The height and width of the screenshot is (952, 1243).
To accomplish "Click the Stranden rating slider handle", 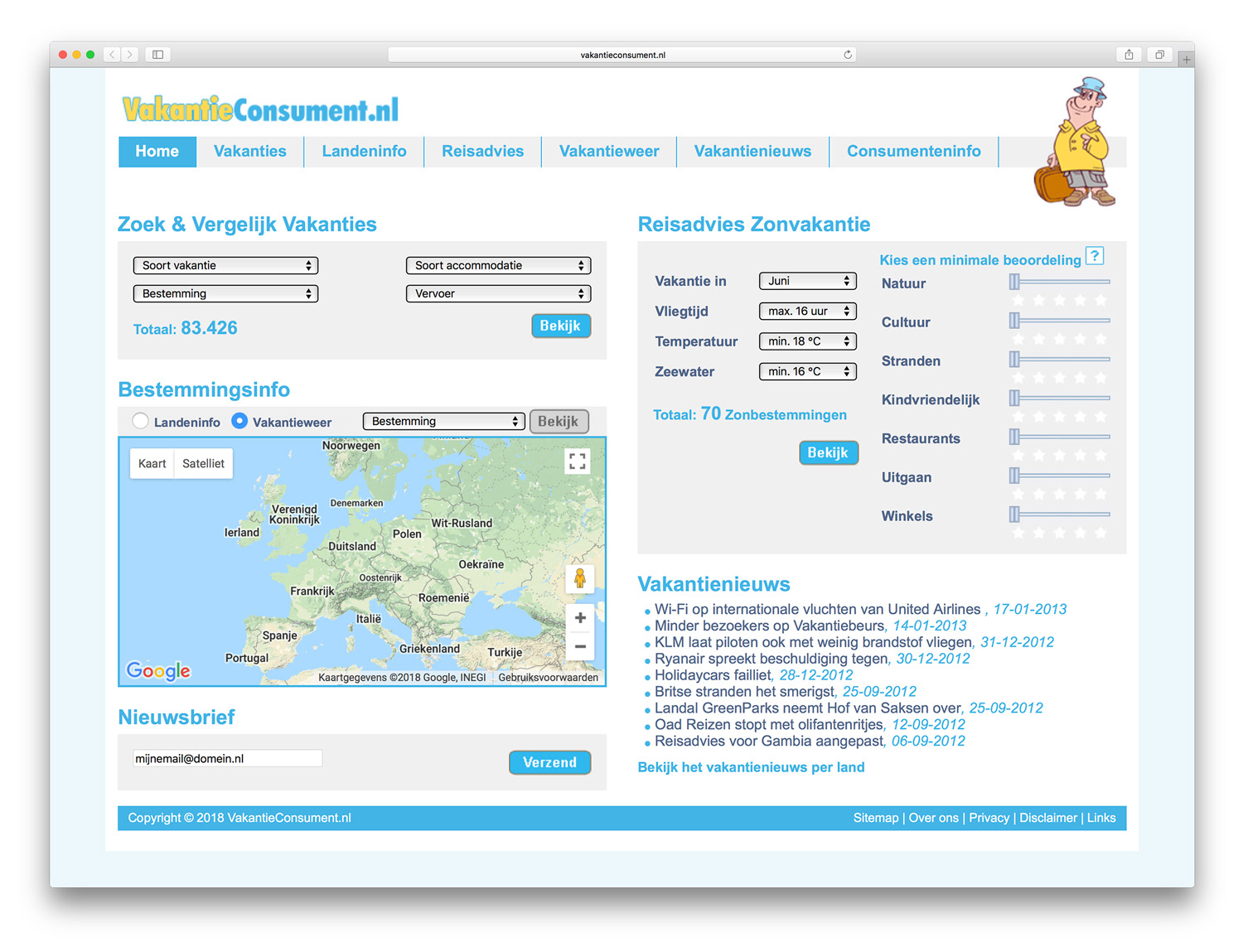I will [1014, 359].
